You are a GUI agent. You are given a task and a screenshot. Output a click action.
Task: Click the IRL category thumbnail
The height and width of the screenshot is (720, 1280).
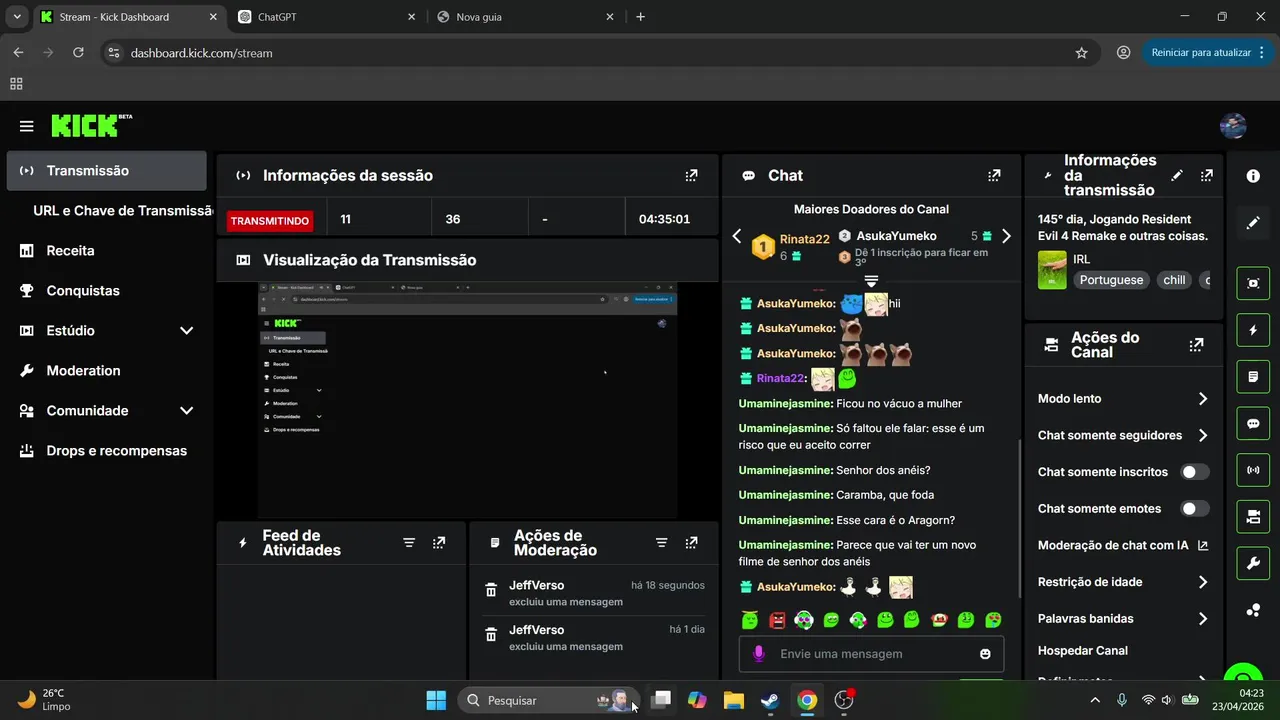1052,270
